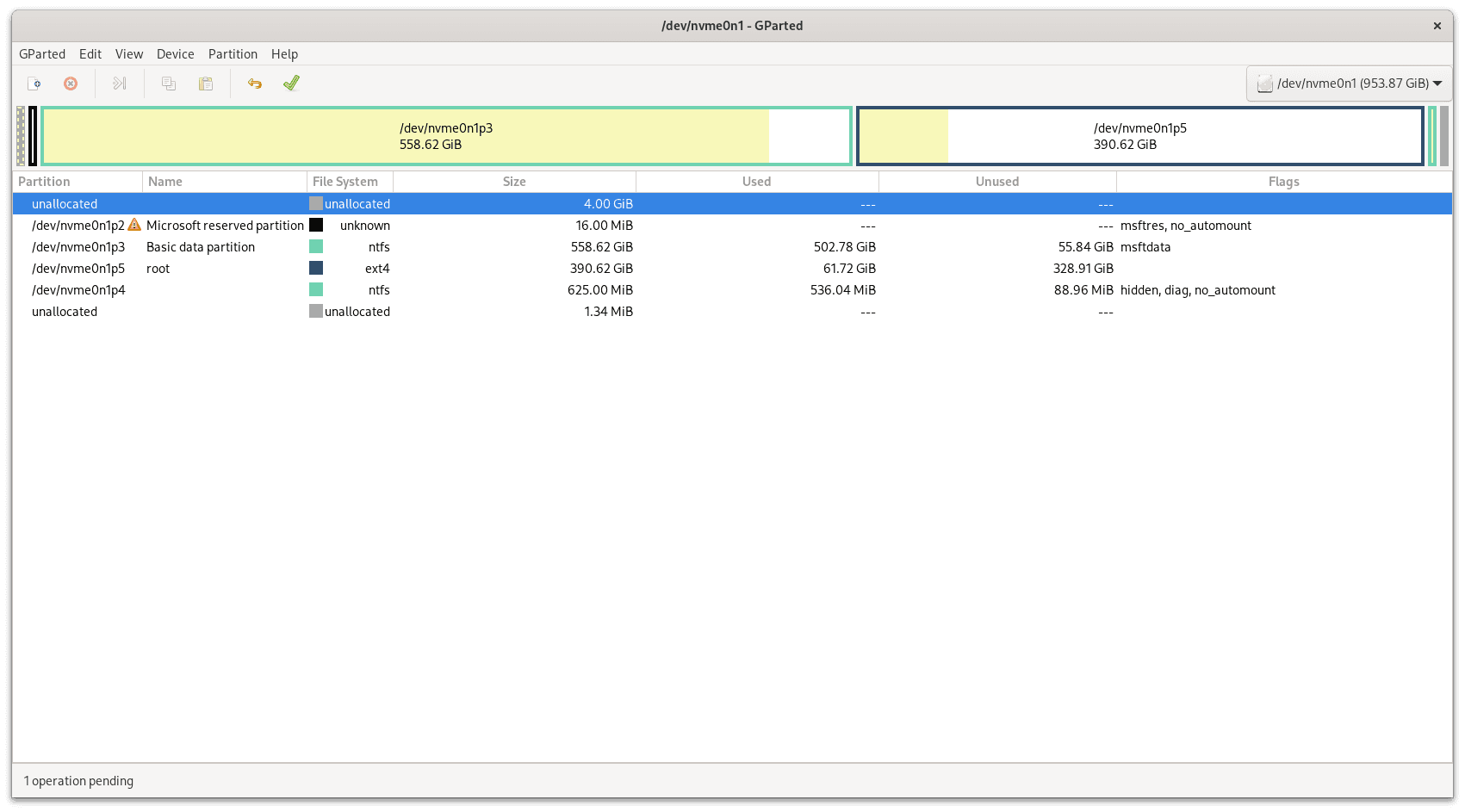The image size is (1465, 812).
Task: Sort partitions by clicking Size column header
Action: point(514,181)
